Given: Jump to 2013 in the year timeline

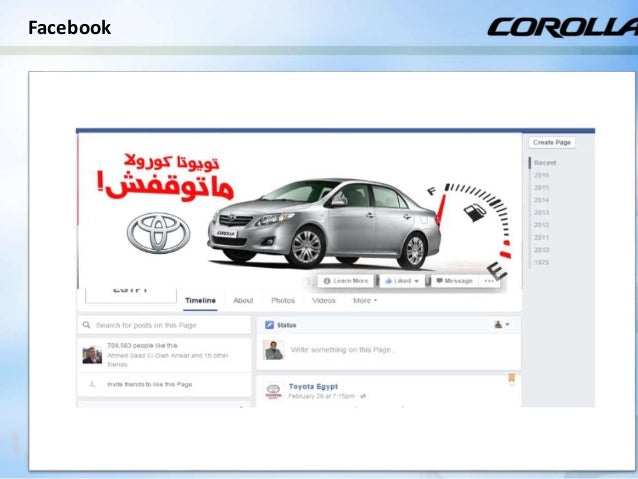Looking at the screenshot, I should [541, 212].
